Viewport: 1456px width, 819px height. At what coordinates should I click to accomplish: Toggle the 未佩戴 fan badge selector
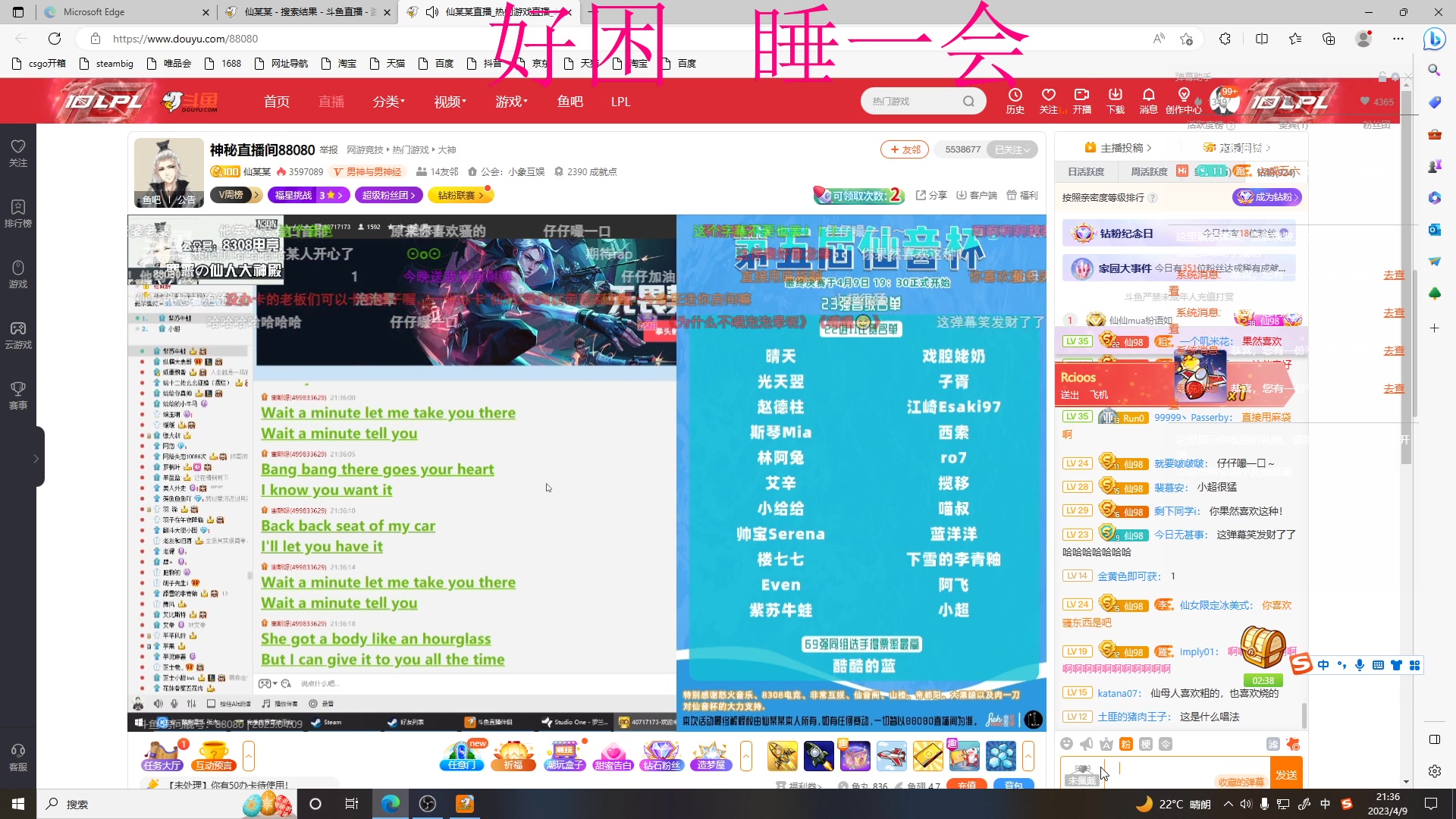point(1082,775)
